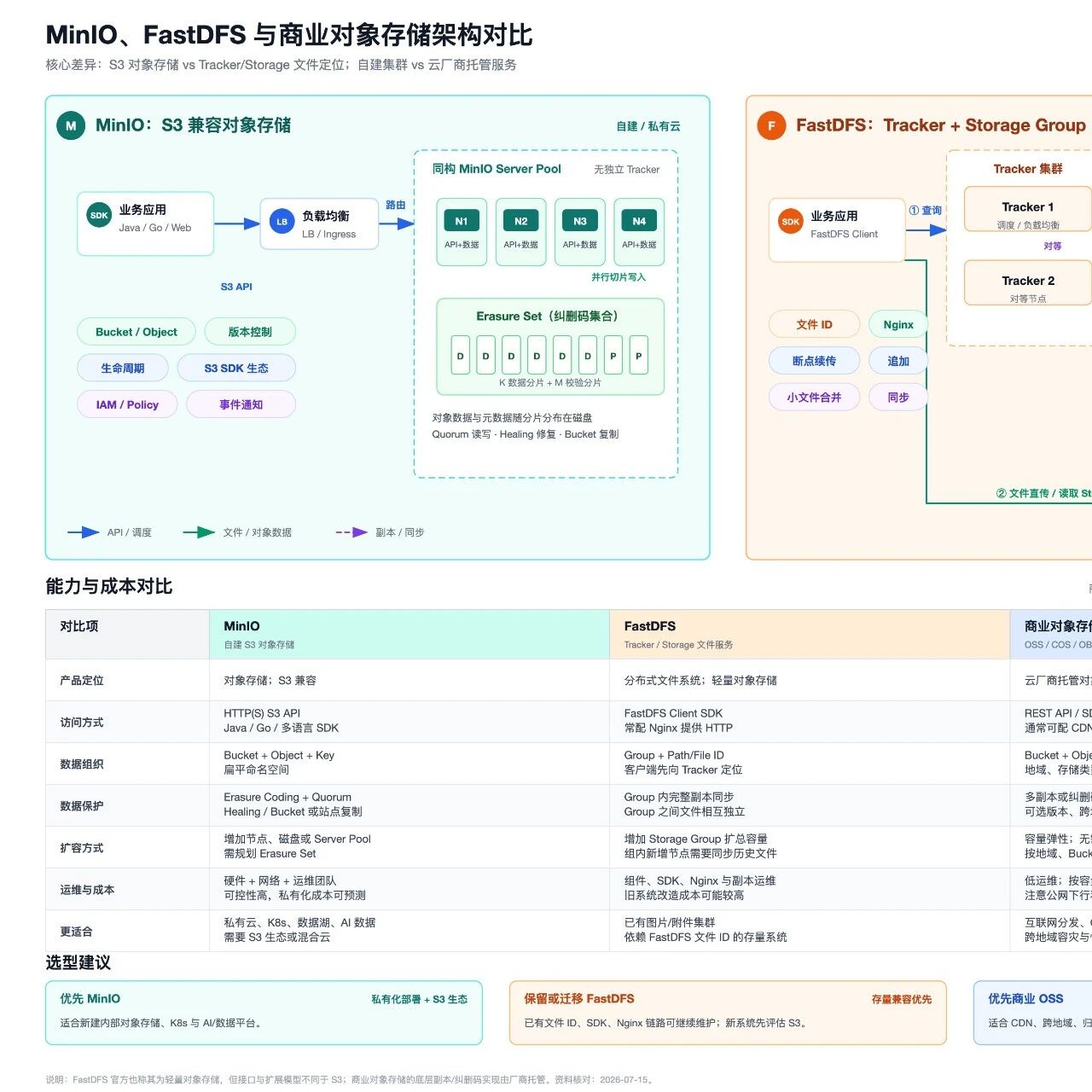Click the 存量兼容优先 tag
This screenshot has width=1092, height=1092.
tap(902, 999)
